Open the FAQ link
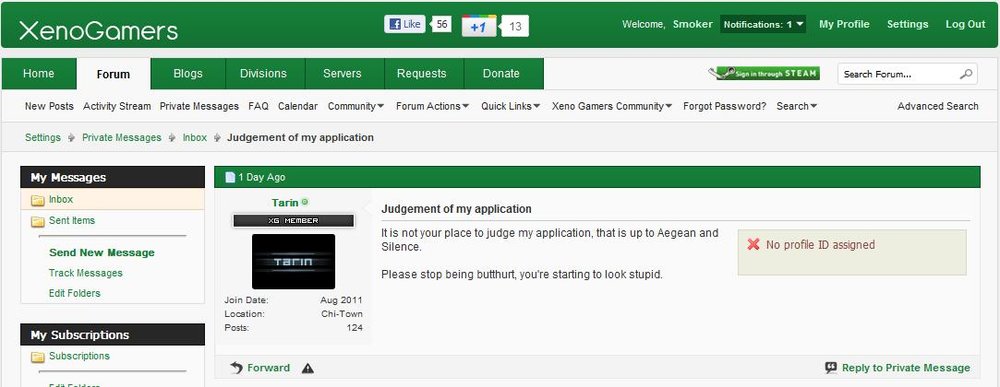Screen dimensions: 1000x387 [x=258, y=106]
